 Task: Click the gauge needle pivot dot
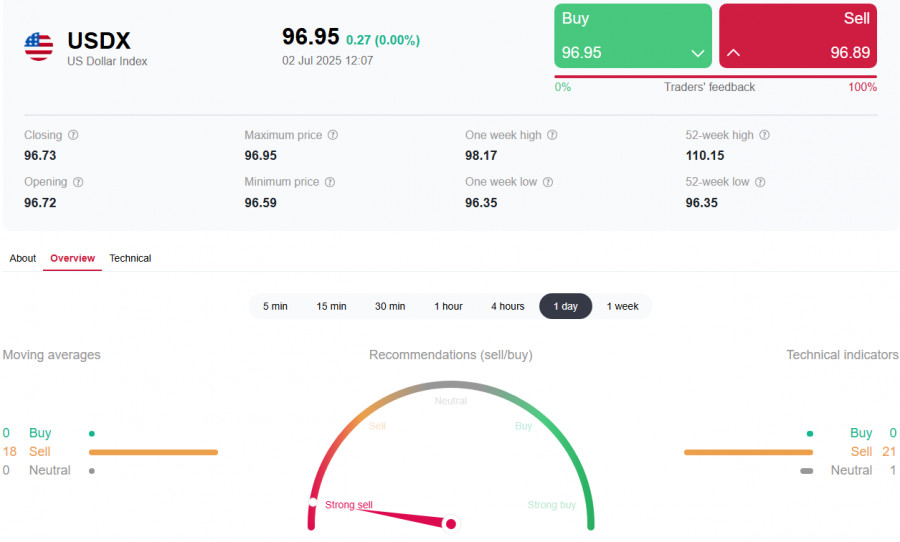[451, 524]
